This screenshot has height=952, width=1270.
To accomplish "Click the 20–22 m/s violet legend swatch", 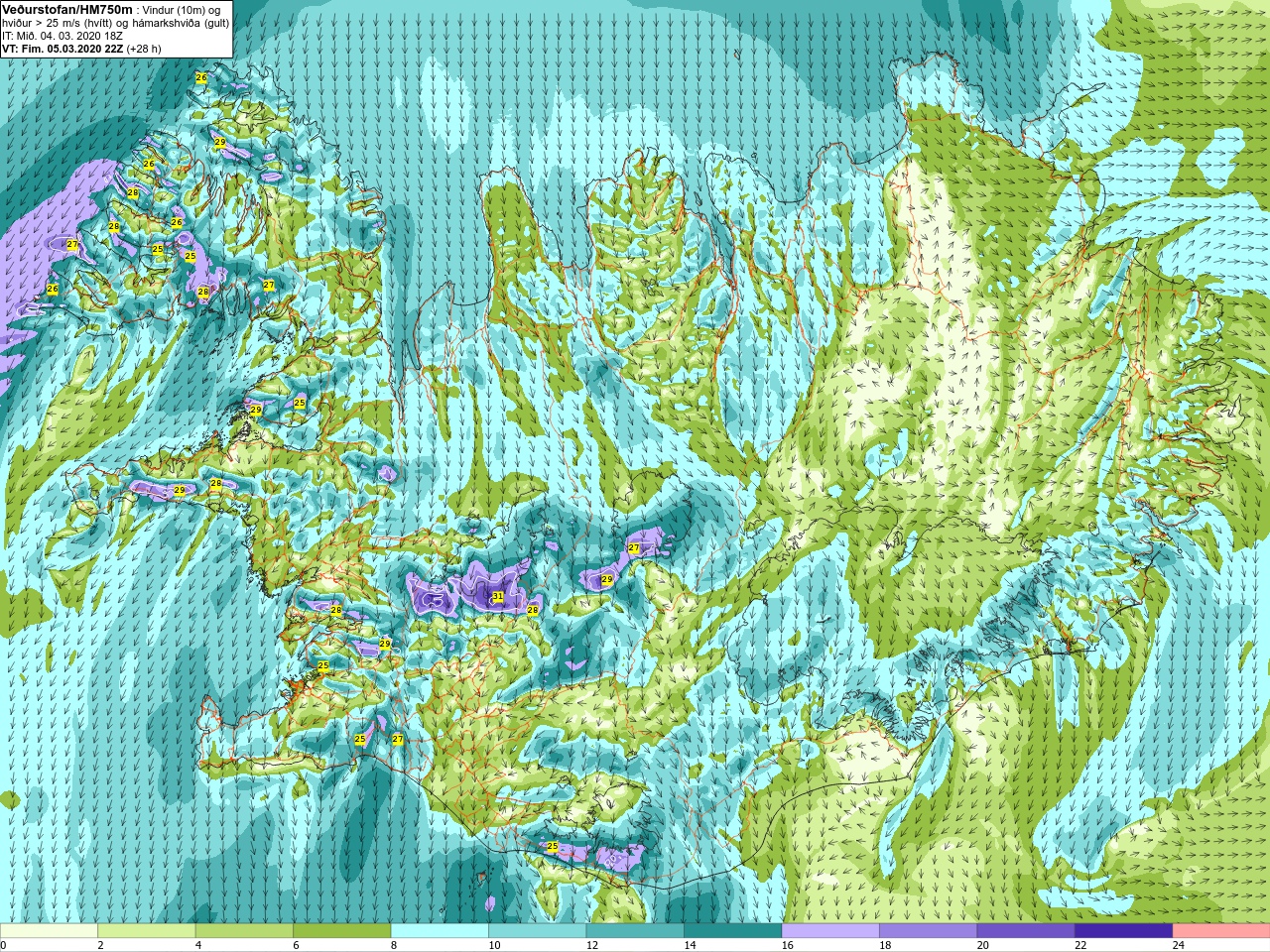I will tap(1026, 931).
